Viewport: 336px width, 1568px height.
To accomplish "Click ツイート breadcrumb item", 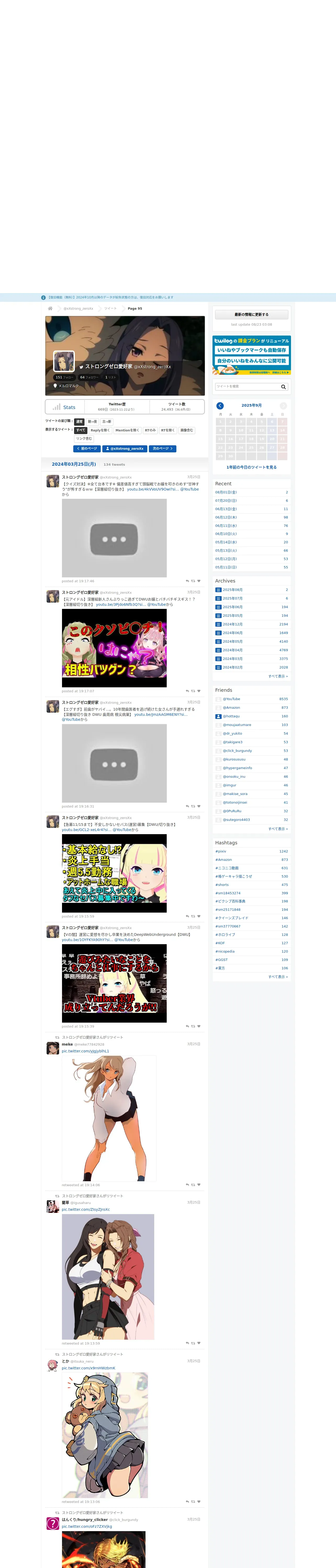I will (x=110, y=309).
